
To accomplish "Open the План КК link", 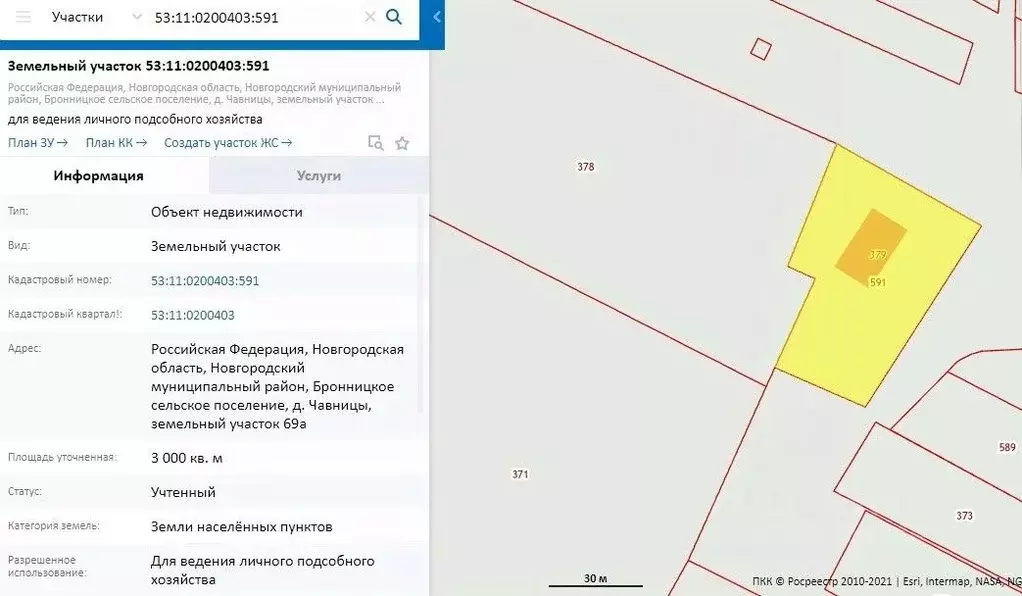I will click(115, 142).
